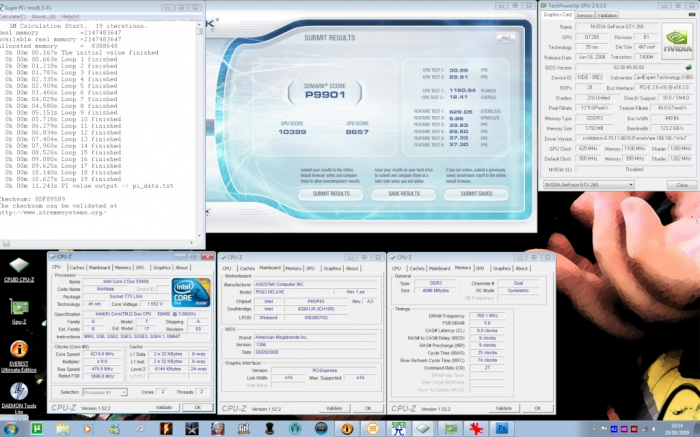Screen dimensions: 700x437
Task: Click OK in the CPU-Z processor window
Action: [x=197, y=408]
